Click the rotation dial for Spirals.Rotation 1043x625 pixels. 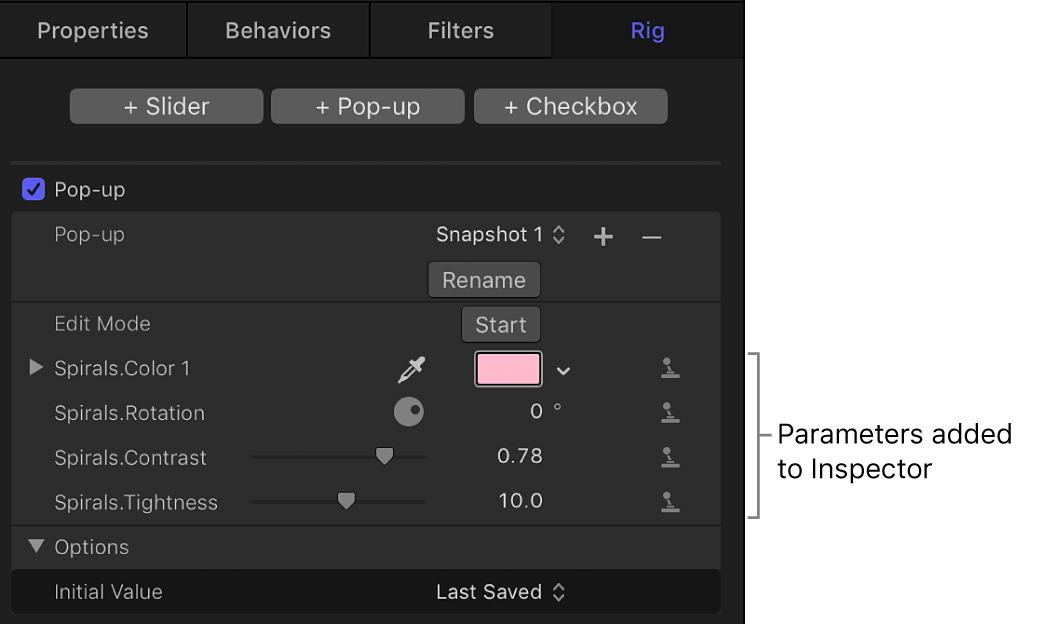(x=409, y=411)
